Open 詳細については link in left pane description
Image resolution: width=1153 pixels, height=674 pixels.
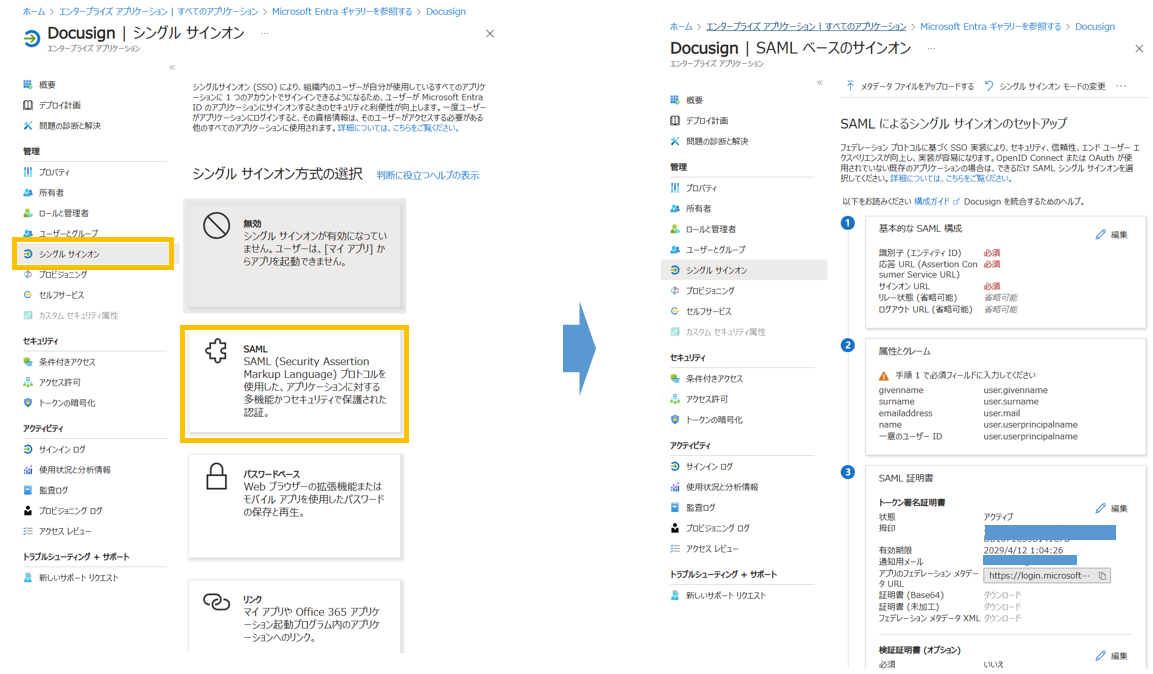click(x=398, y=128)
